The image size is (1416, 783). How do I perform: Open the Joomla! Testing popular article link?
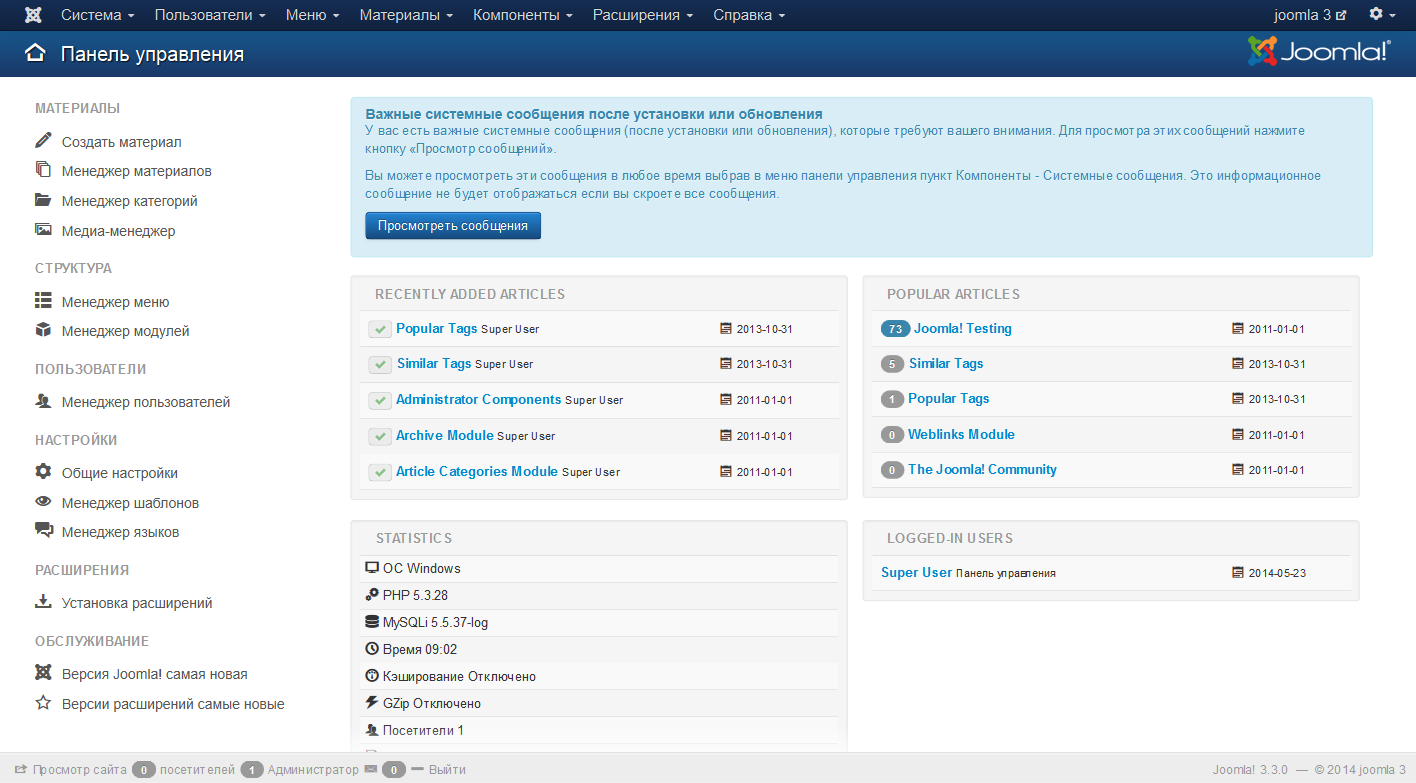(965, 328)
